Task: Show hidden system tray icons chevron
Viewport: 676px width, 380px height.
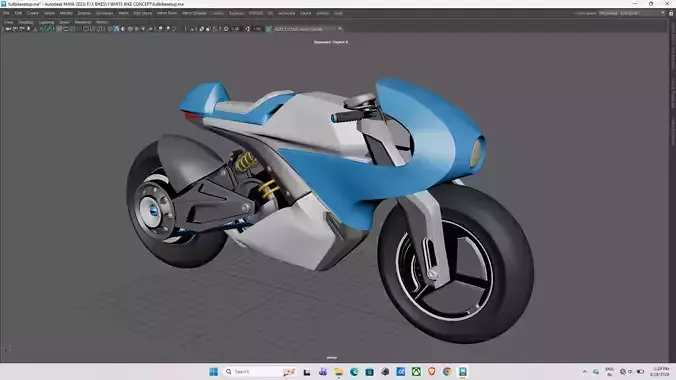Action: (x=585, y=372)
